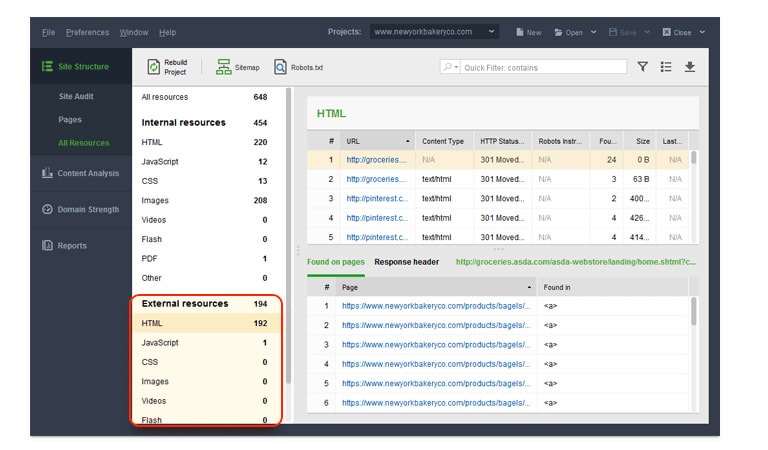Open the Help menu
This screenshot has height=450, width=768.
[x=168, y=32]
